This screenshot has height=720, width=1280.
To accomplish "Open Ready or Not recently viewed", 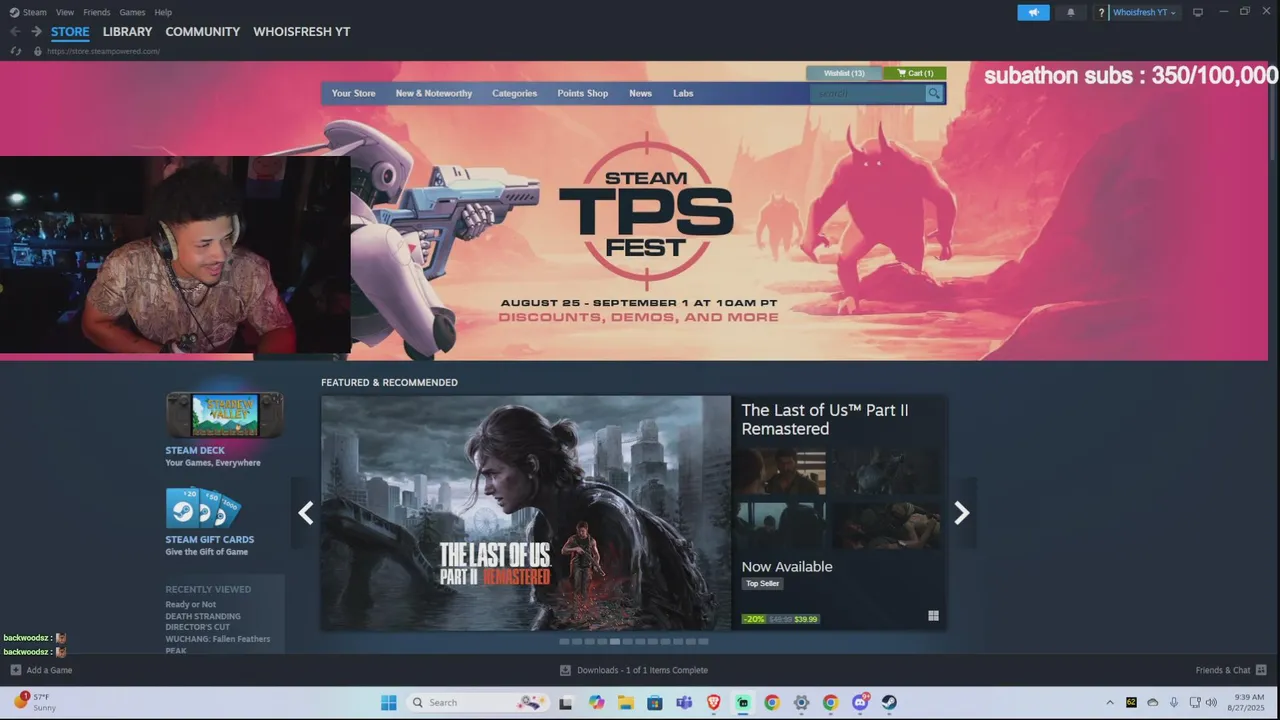I will pos(191,604).
